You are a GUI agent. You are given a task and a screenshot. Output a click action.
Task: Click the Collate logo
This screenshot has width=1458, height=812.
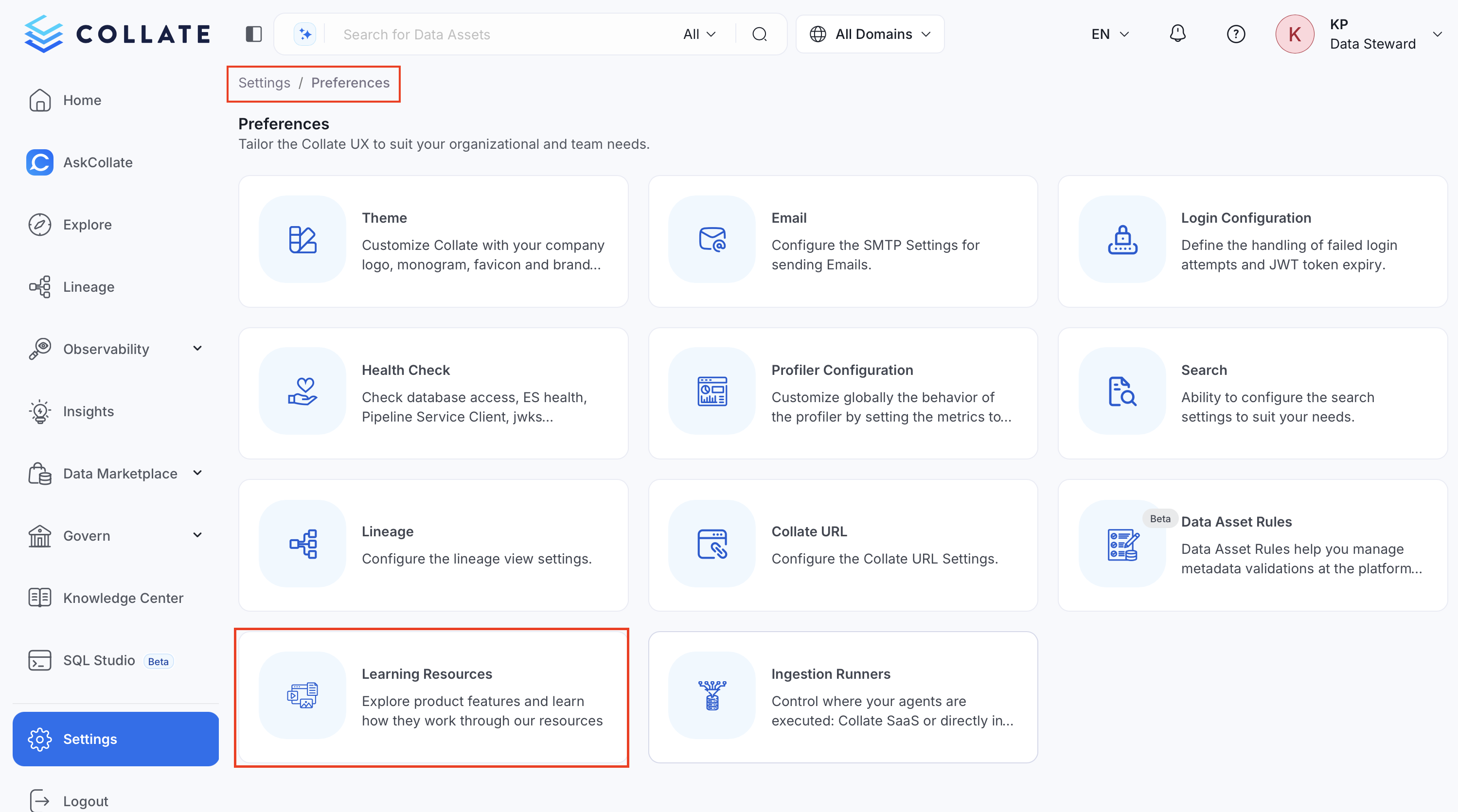point(117,34)
